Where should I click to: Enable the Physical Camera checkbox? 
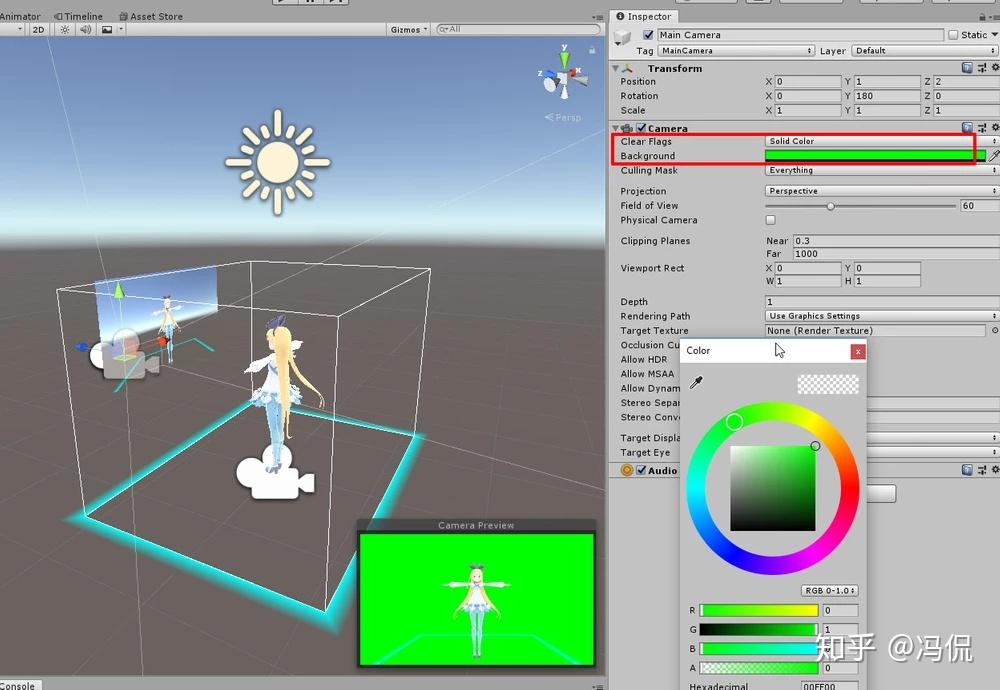770,220
